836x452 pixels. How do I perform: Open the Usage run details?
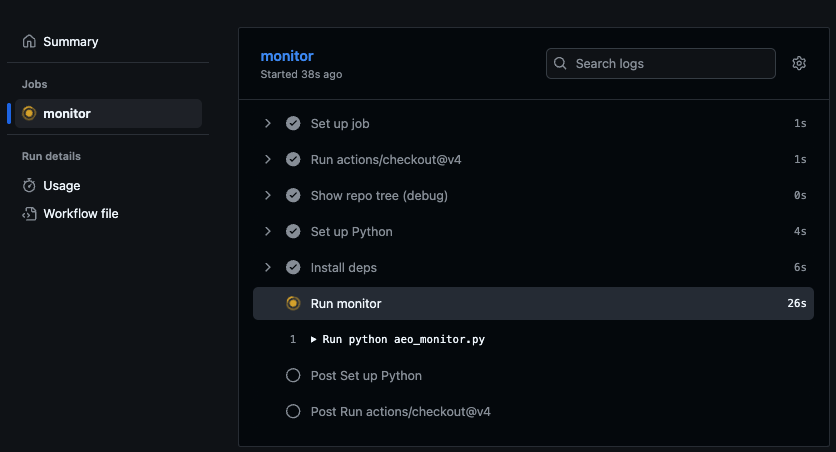[x=61, y=186]
